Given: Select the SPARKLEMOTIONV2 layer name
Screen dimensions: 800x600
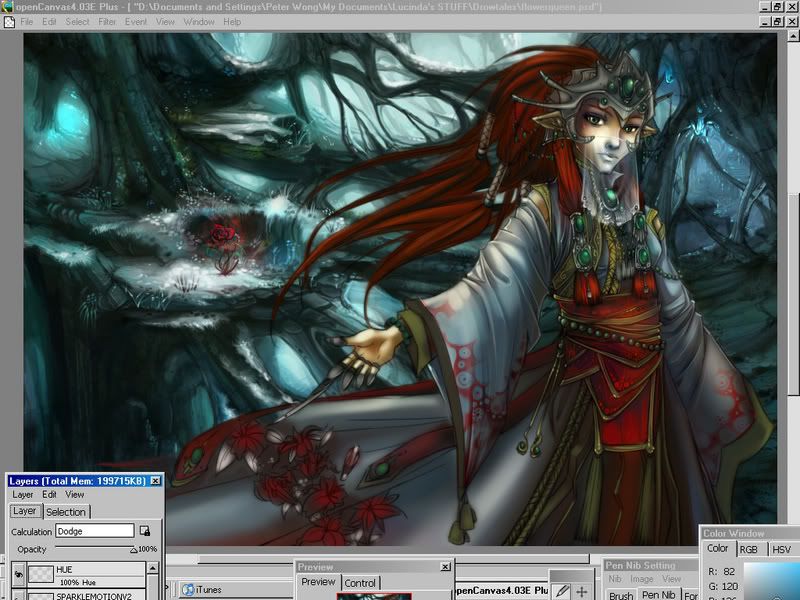Looking at the screenshot, I should click(x=94, y=596).
